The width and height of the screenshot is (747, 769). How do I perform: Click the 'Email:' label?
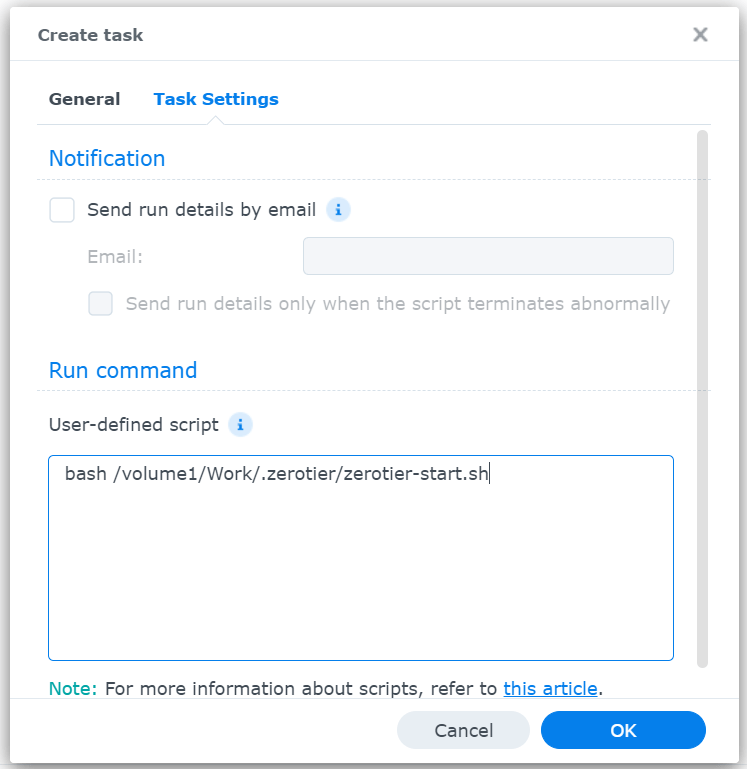pyautogui.click(x=115, y=256)
